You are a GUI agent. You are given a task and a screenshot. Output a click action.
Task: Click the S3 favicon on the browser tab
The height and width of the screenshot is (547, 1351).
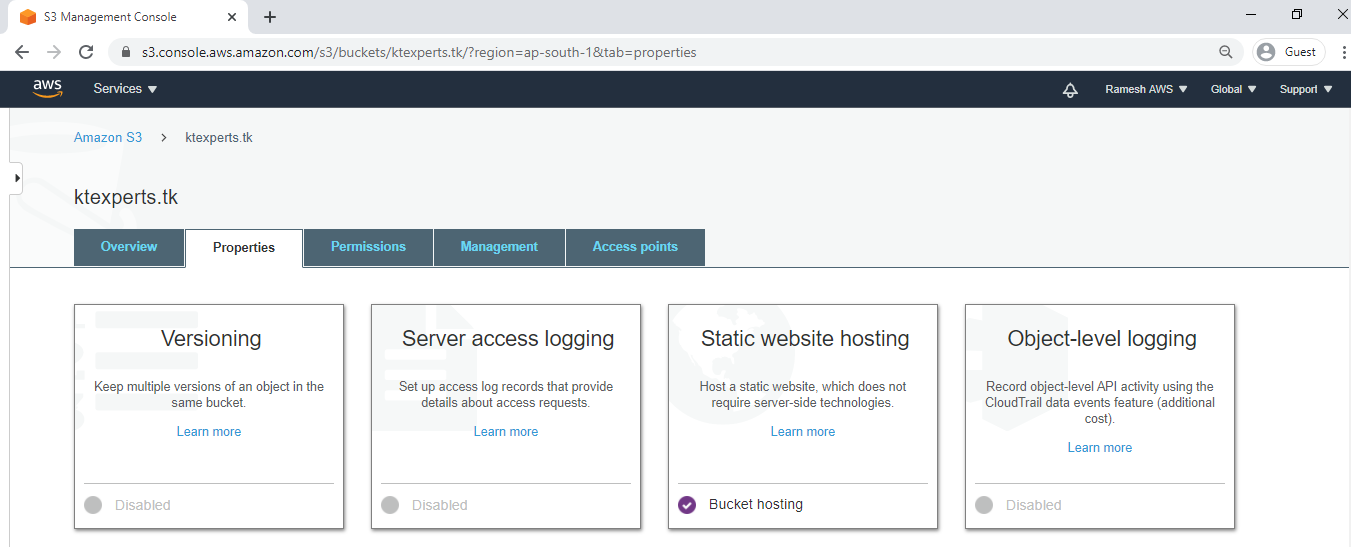click(x=28, y=17)
